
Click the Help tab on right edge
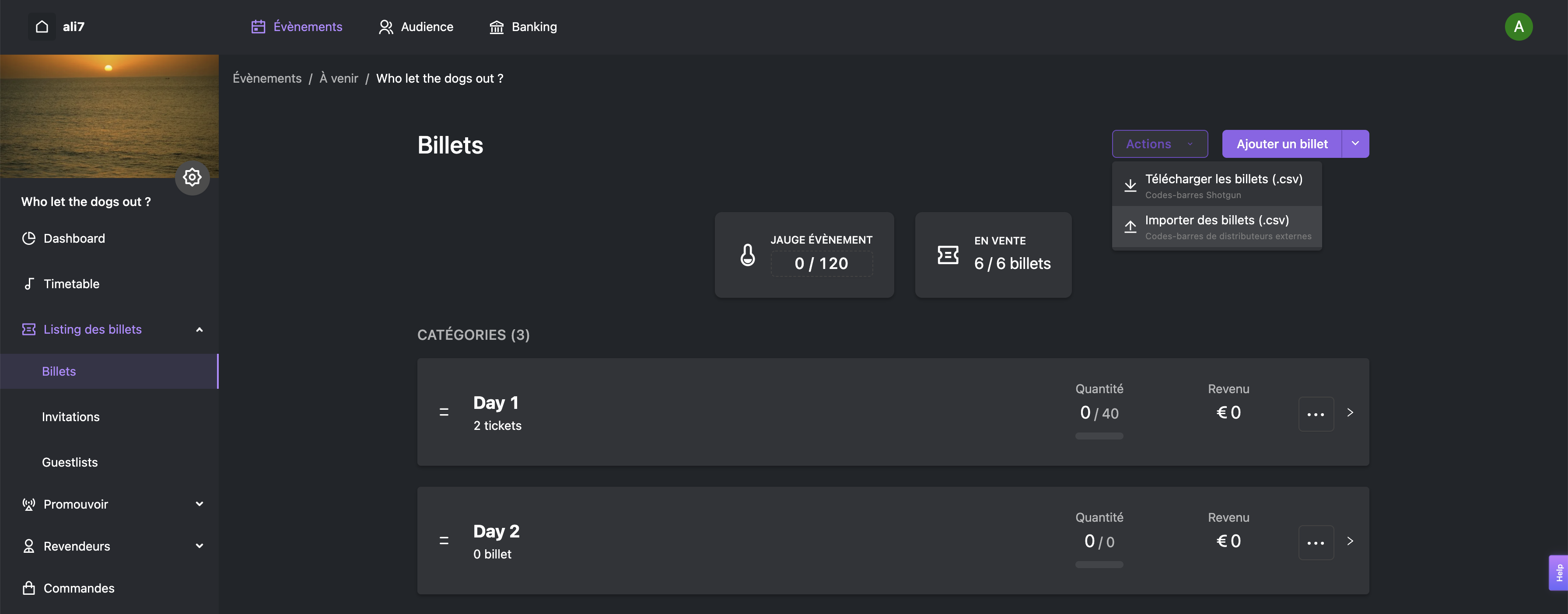(x=1558, y=572)
